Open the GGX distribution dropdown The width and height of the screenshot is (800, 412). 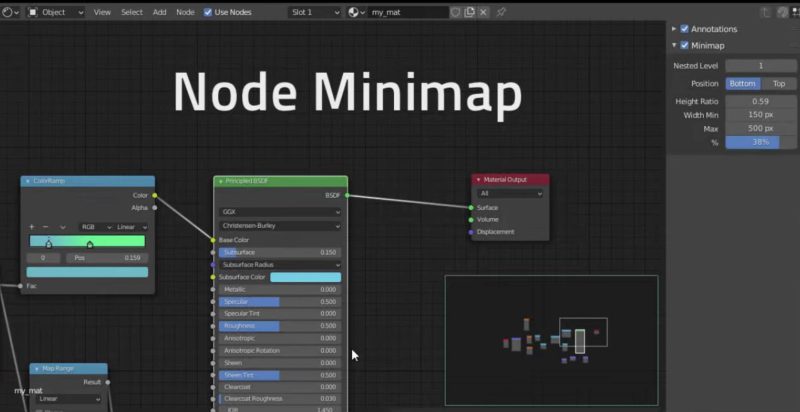click(x=279, y=212)
